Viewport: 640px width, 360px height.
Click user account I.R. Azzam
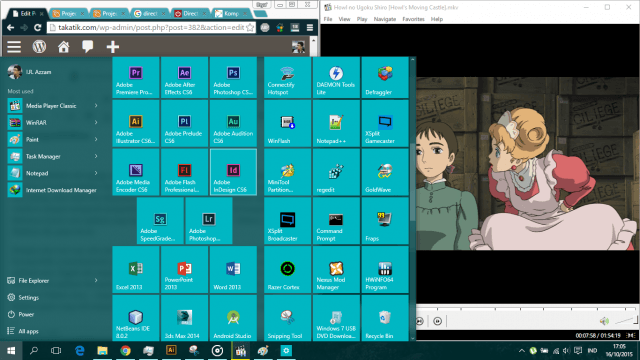(30, 72)
